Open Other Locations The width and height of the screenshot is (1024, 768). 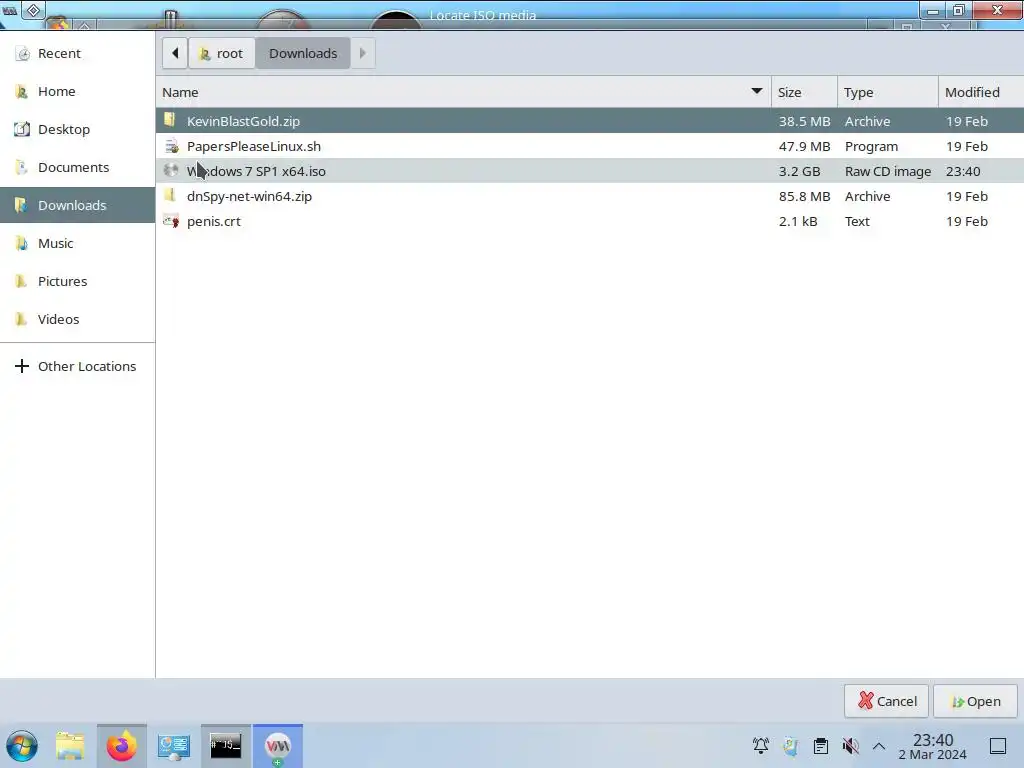click(77, 366)
